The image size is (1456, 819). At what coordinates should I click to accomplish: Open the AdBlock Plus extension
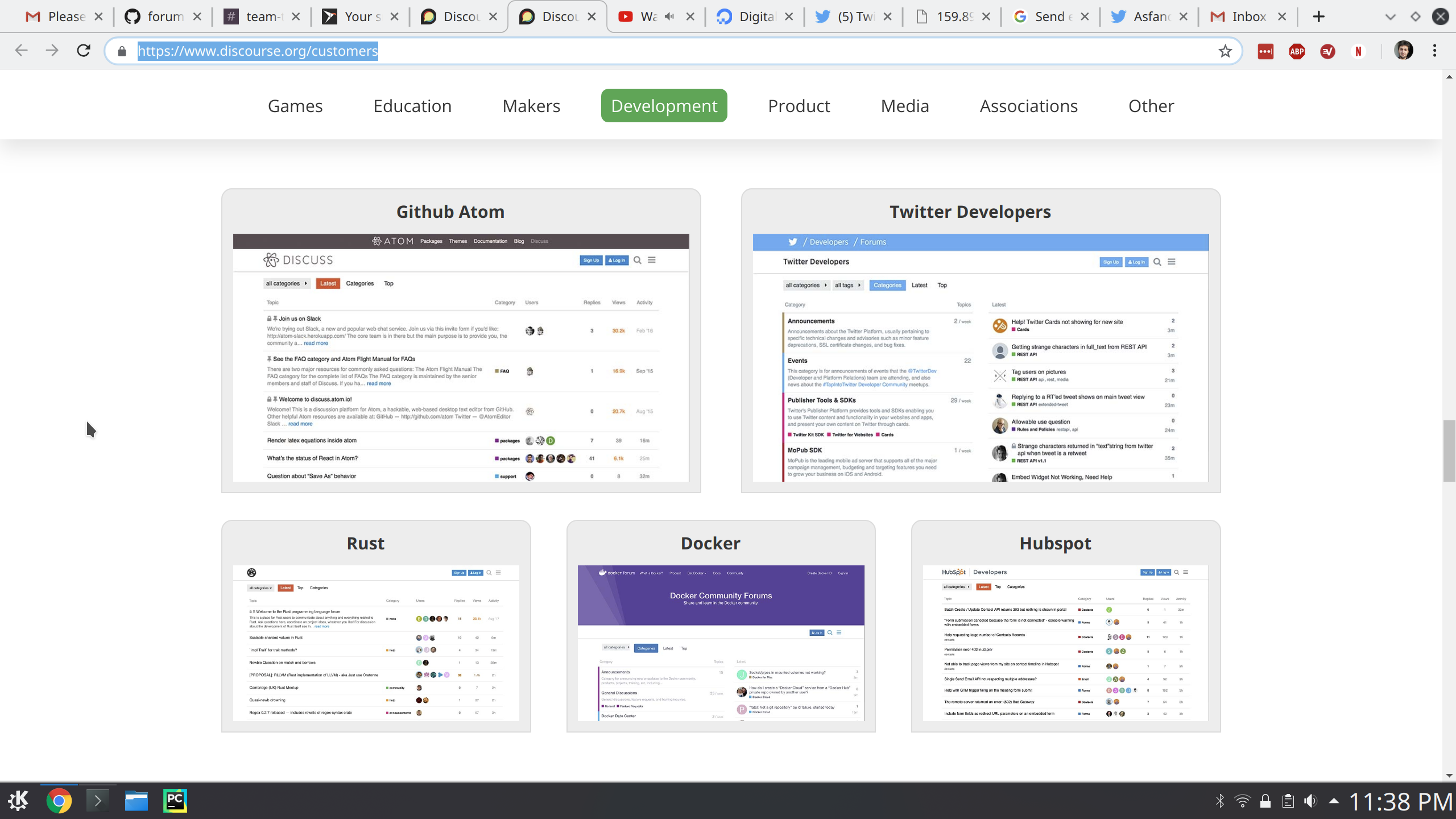pyautogui.click(x=1296, y=51)
